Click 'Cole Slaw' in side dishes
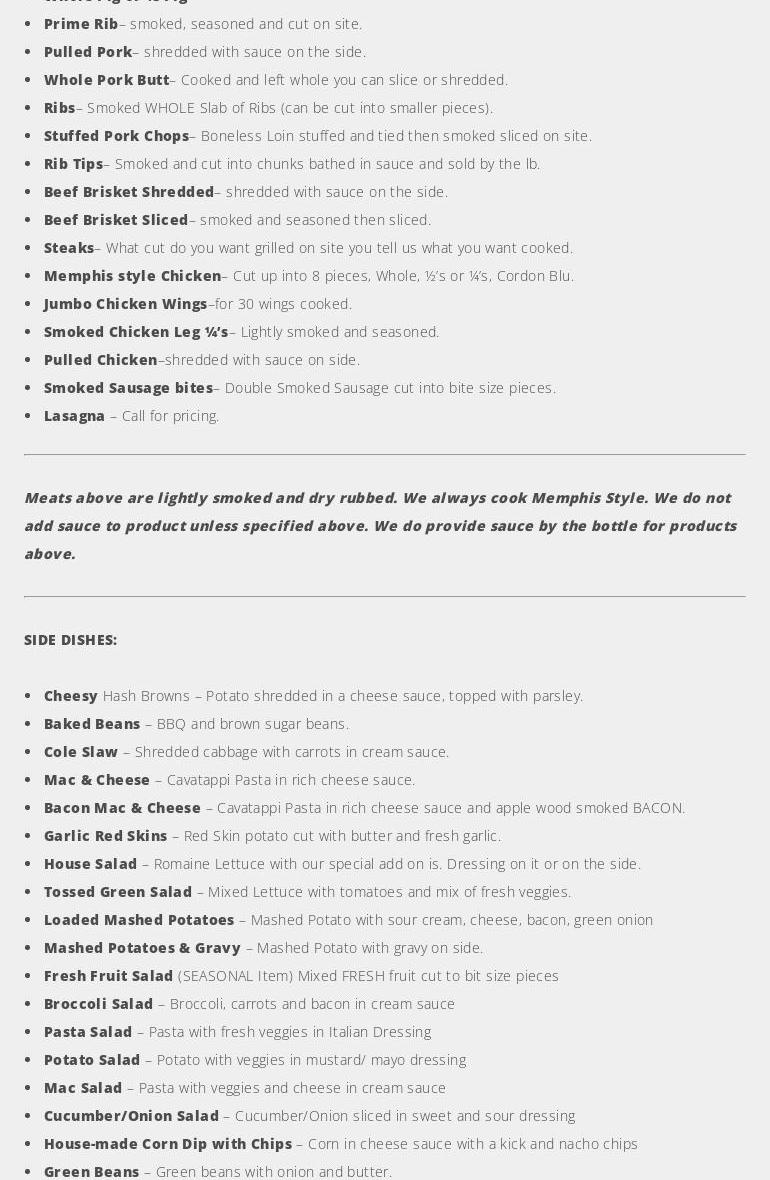770x1180 pixels. [81, 751]
